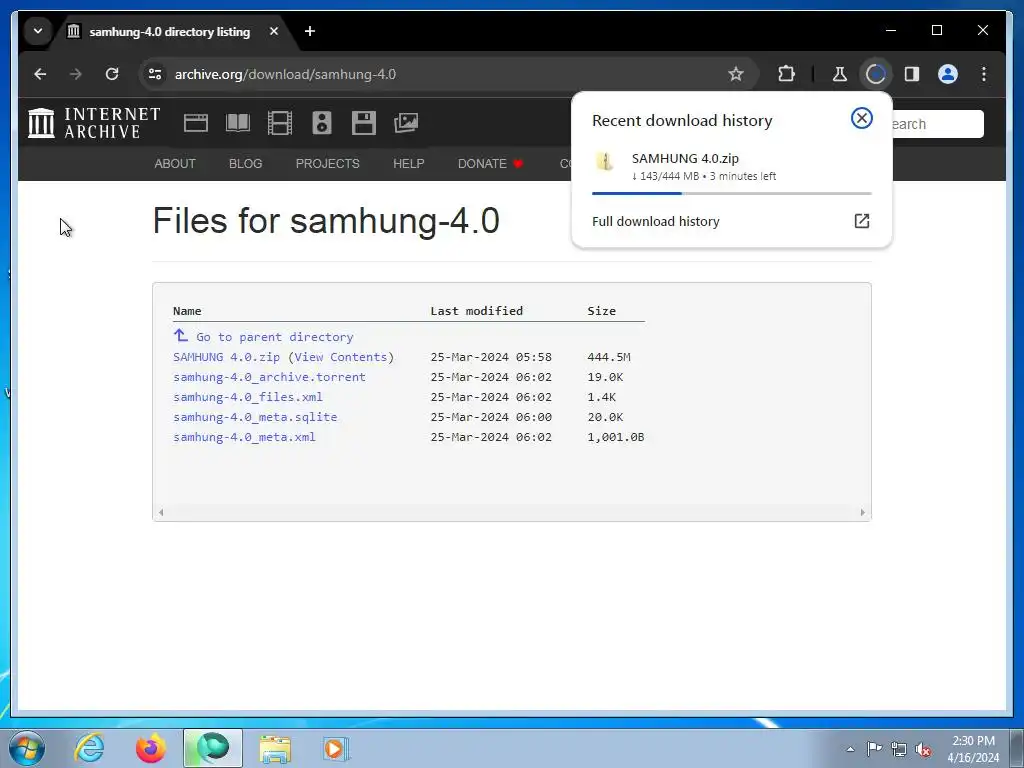This screenshot has height=768, width=1024.
Task: Open the Extensions puzzle icon
Action: pyautogui.click(x=786, y=74)
